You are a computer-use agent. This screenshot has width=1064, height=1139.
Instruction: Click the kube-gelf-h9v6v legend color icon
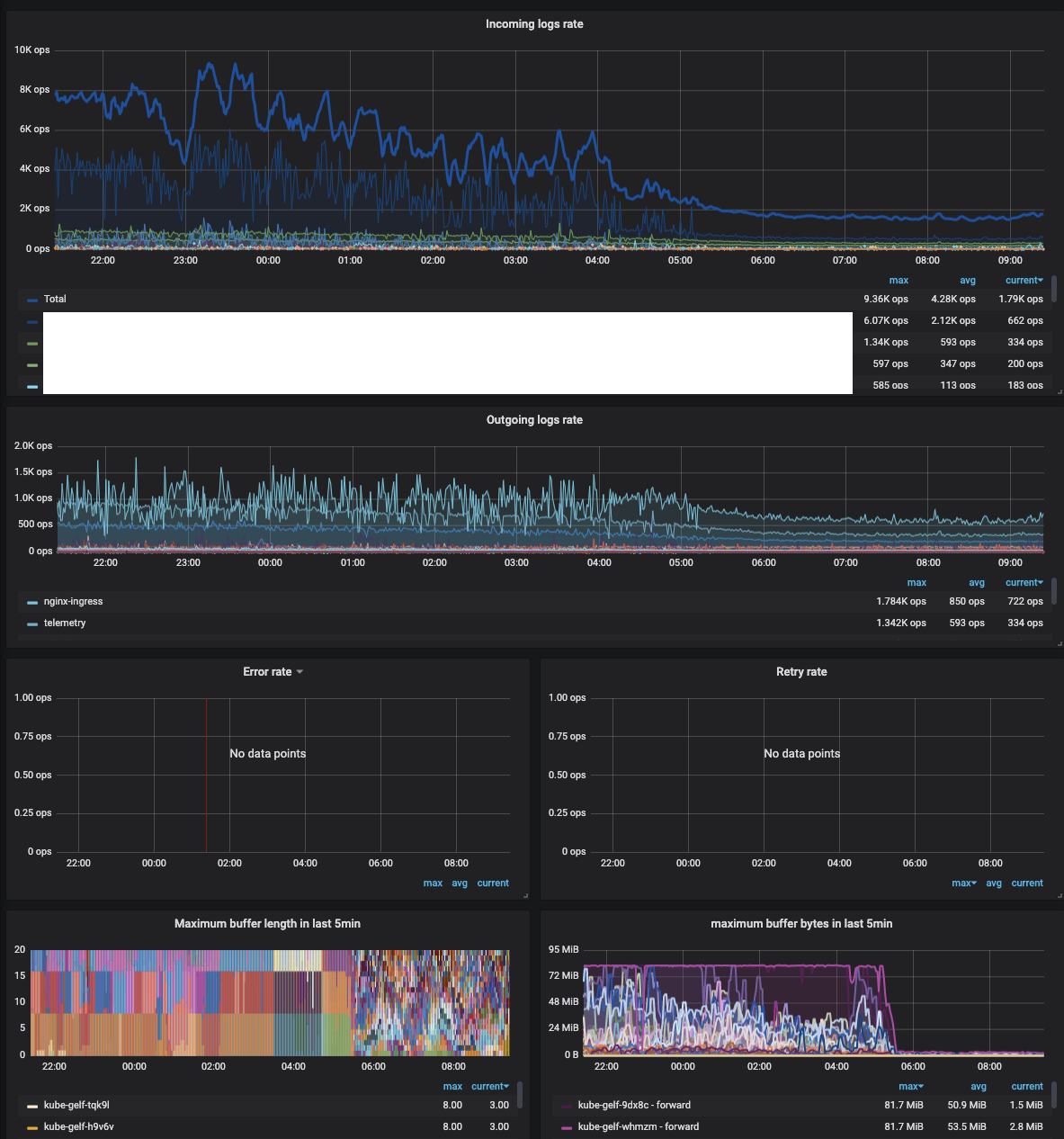(32, 1126)
